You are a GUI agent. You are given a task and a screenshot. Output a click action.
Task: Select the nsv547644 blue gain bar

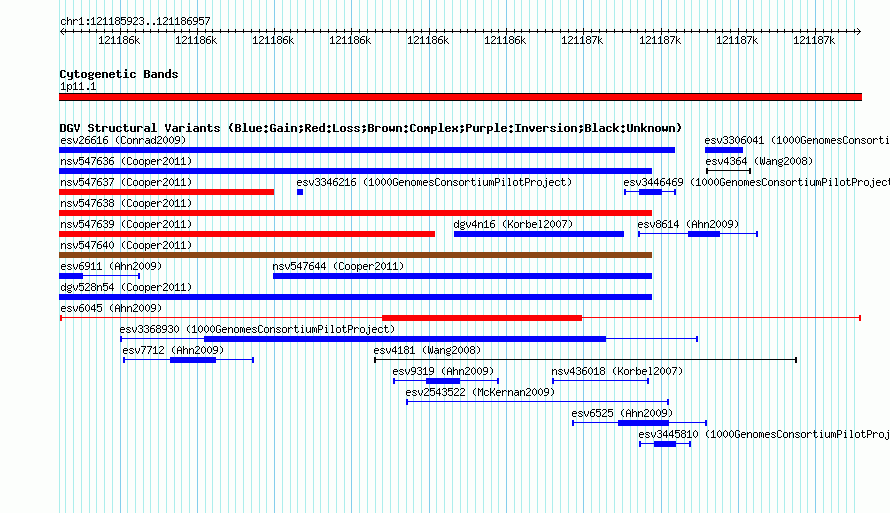pyautogui.click(x=463, y=276)
